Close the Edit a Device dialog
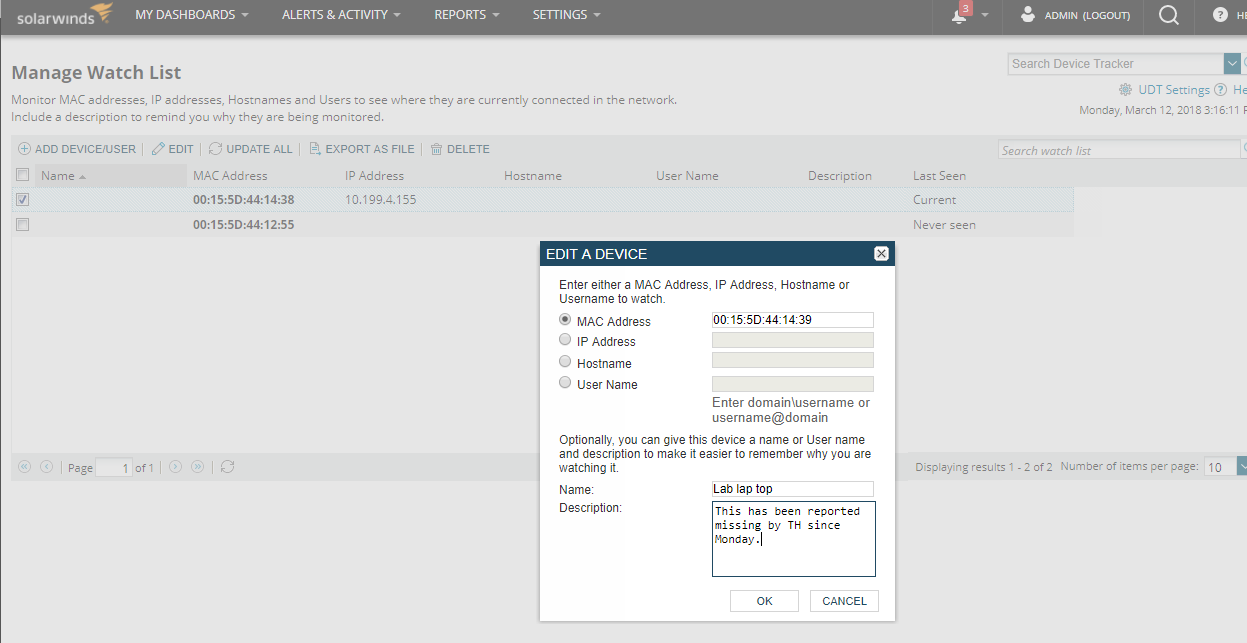Viewport: 1247px width, 643px height. (881, 254)
